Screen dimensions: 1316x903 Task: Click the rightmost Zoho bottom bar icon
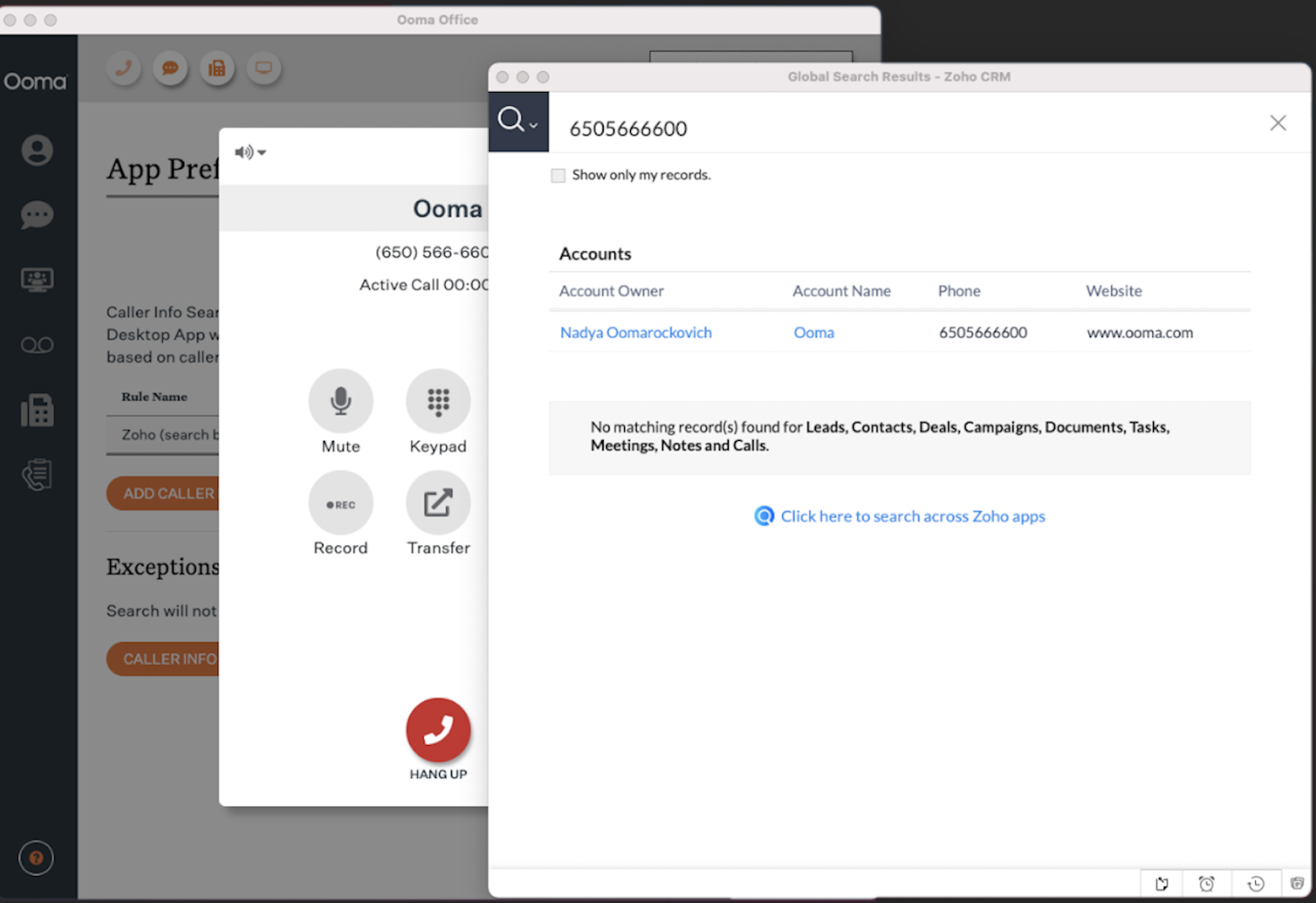(1297, 884)
